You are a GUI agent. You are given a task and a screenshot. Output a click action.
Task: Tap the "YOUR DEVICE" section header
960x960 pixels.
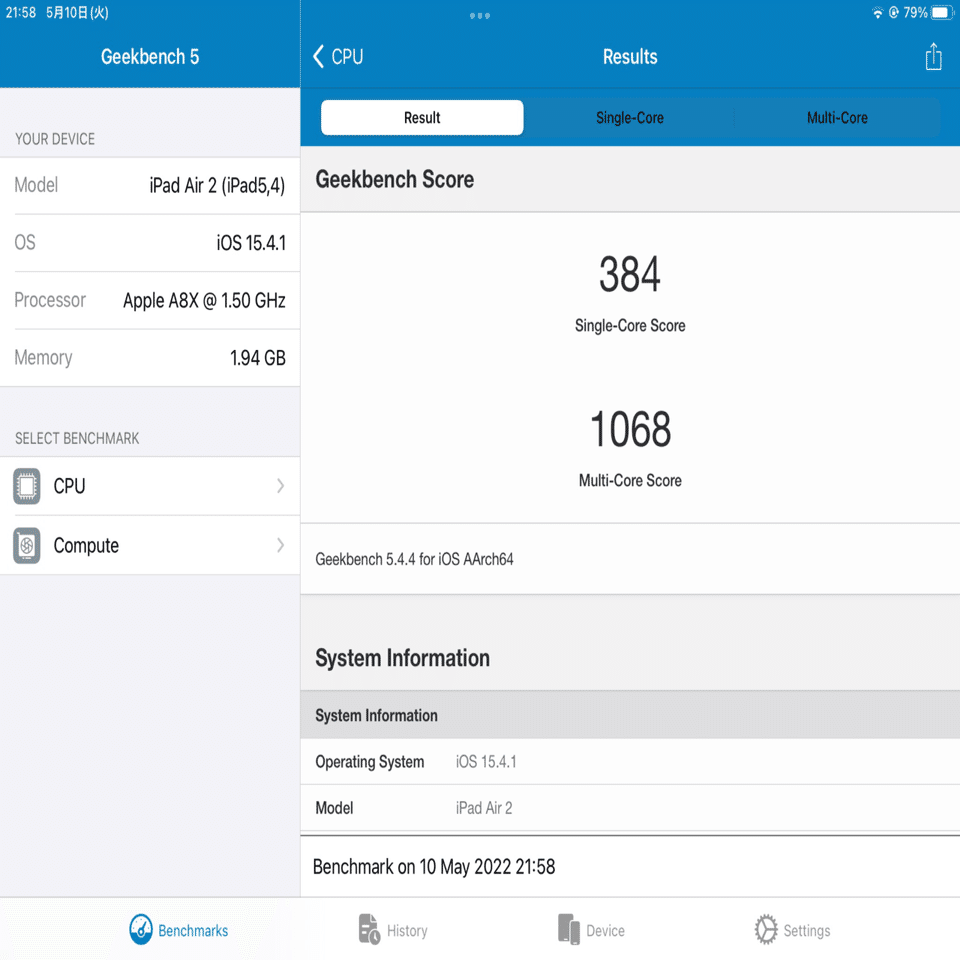click(x=55, y=139)
